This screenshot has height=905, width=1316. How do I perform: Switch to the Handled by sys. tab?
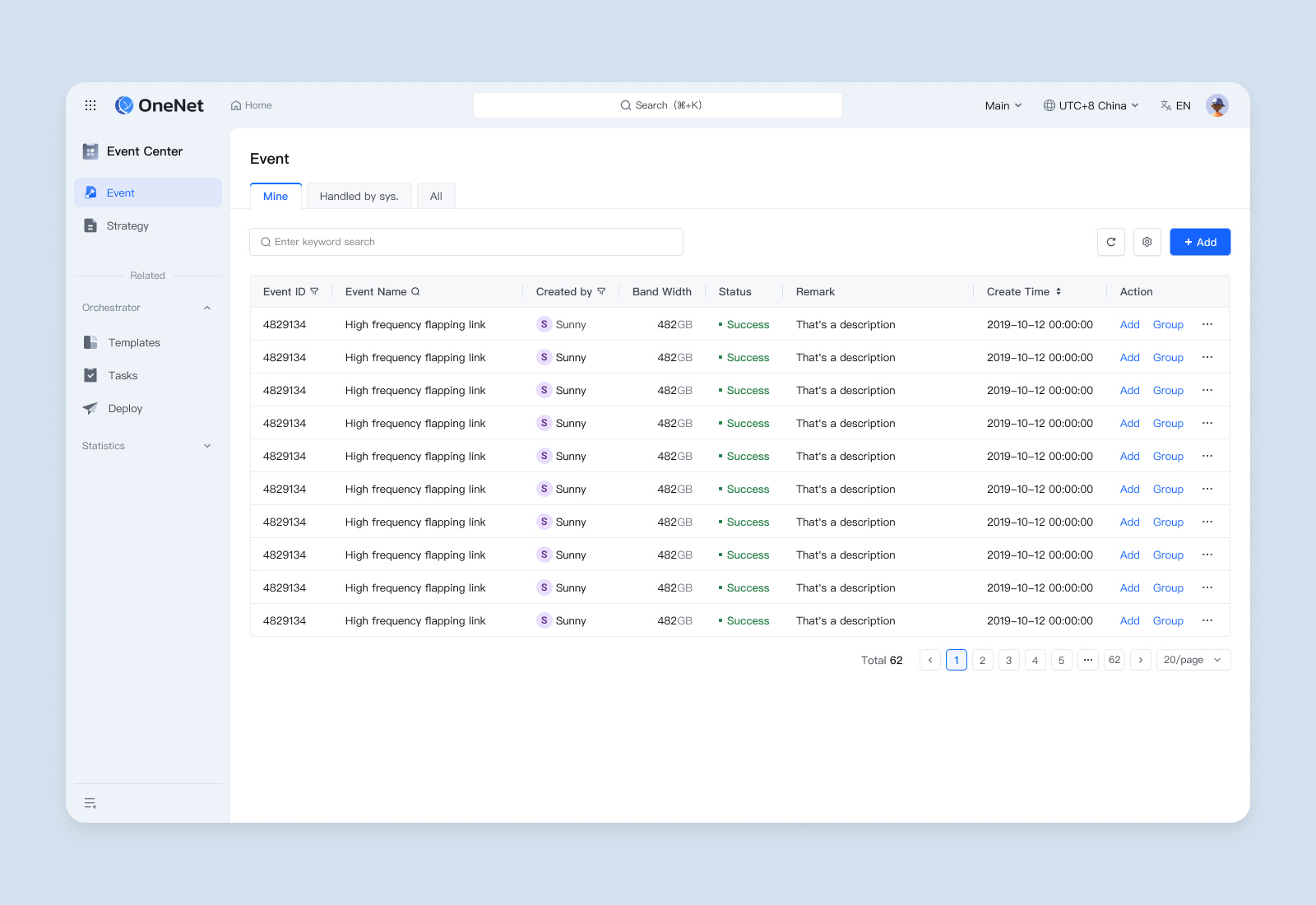[359, 196]
